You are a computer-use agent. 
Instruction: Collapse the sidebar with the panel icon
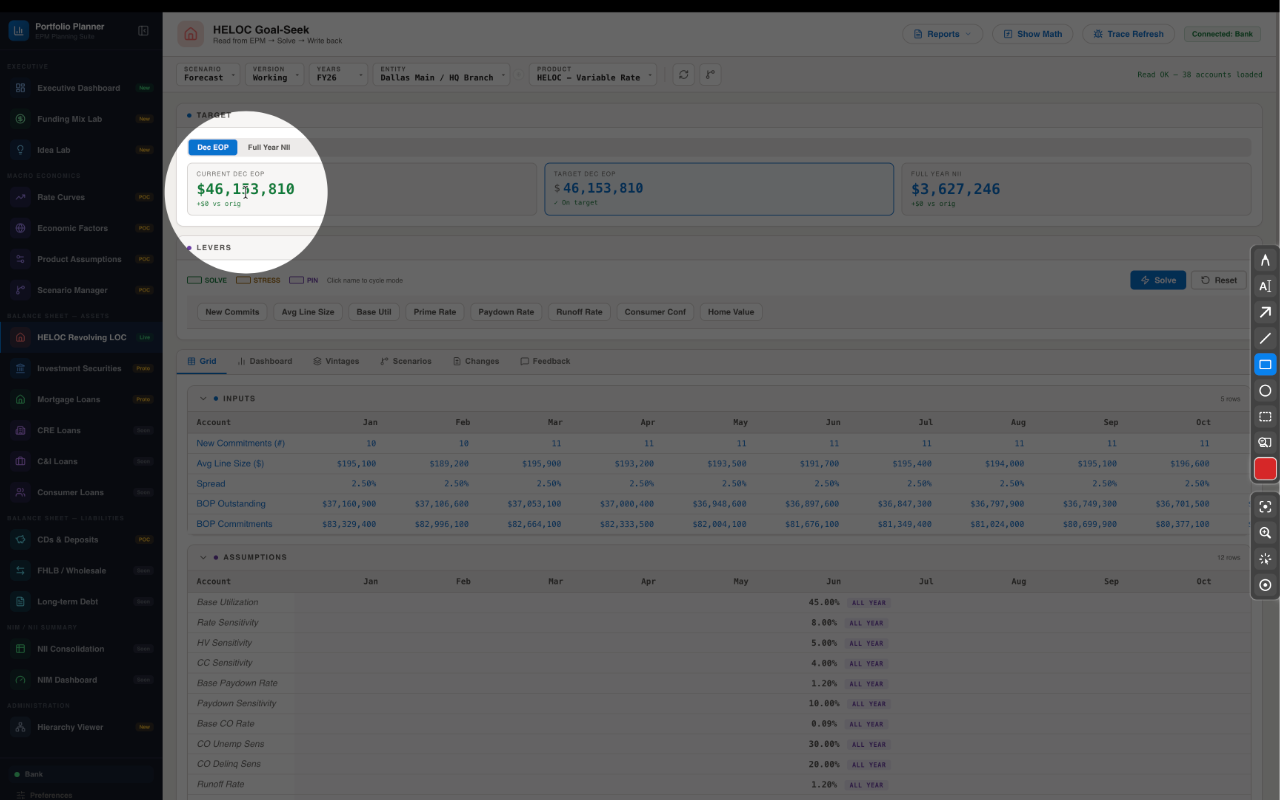pos(143,31)
